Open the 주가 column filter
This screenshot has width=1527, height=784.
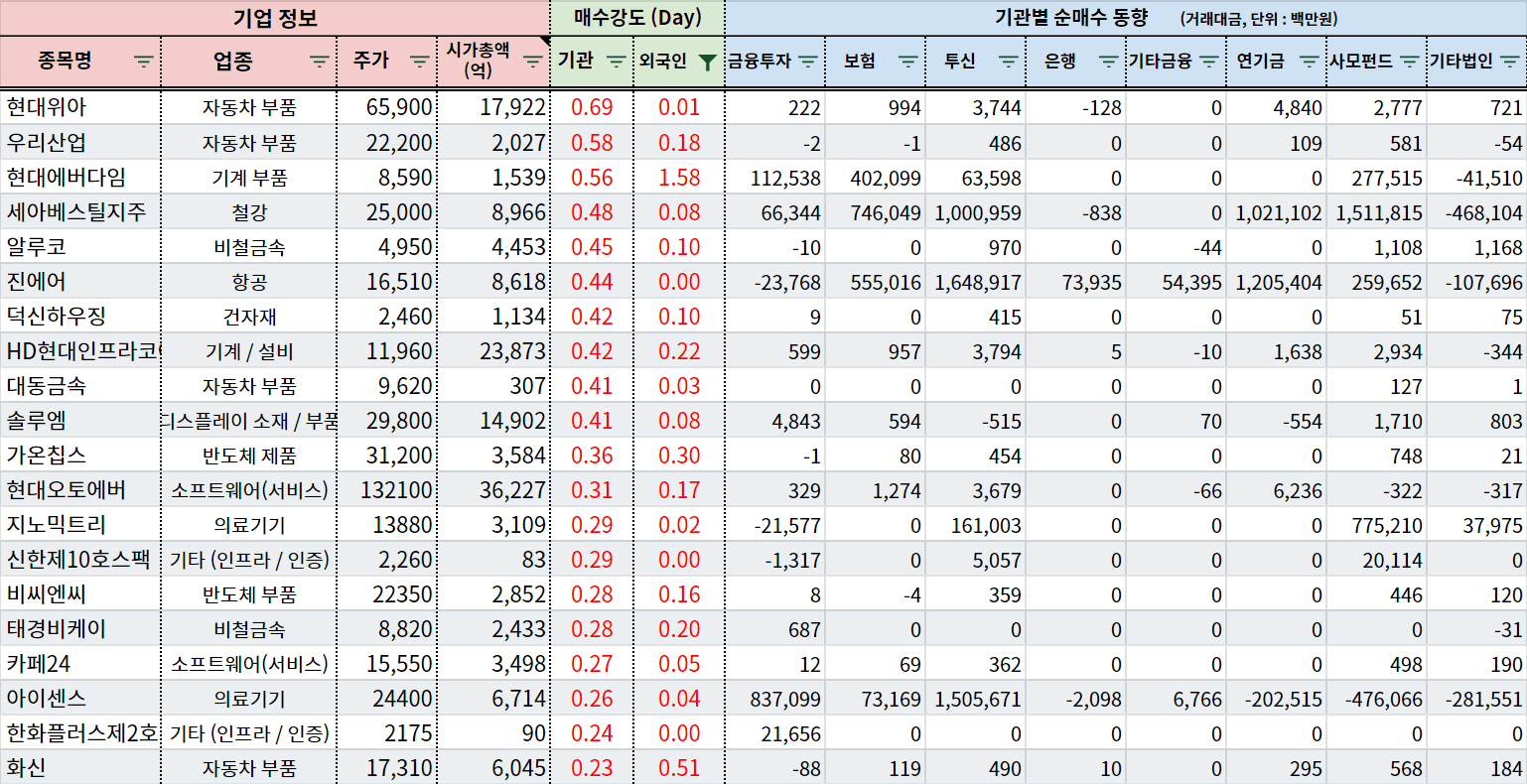pyautogui.click(x=420, y=62)
